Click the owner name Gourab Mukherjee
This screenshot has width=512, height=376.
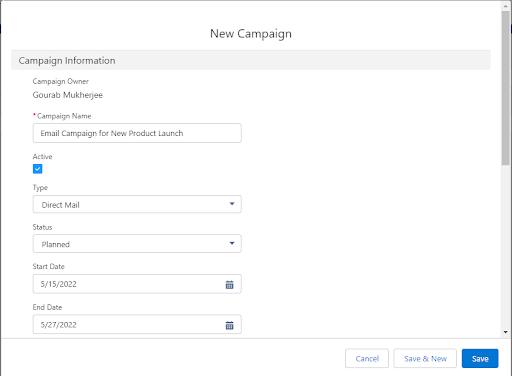click(x=68, y=95)
